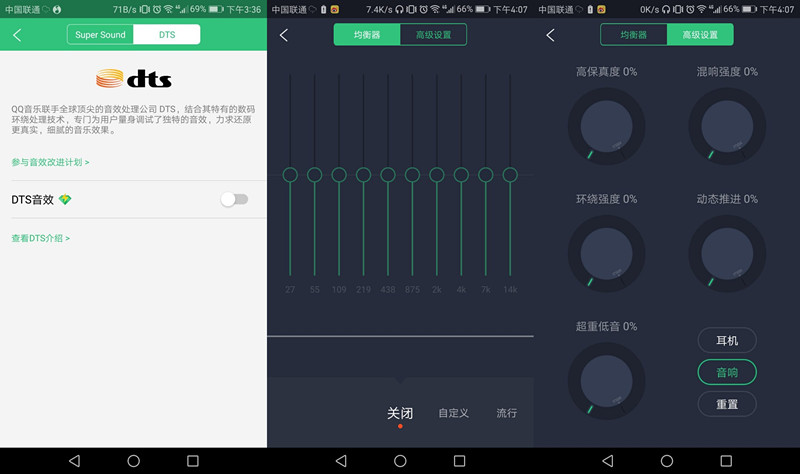Select 音响 output mode

[727, 372]
